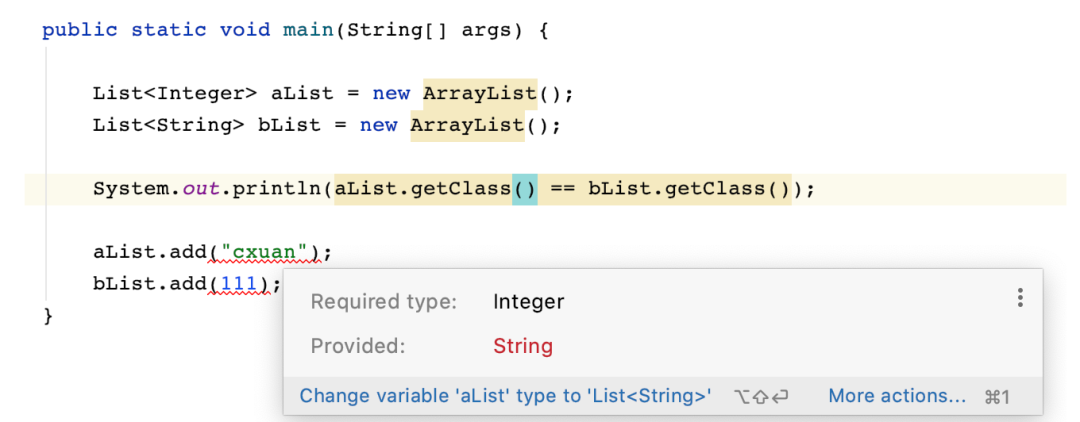Click the 'Integer' required type value
Image resolution: width=1080 pixels, height=422 pixels.
[x=528, y=301]
